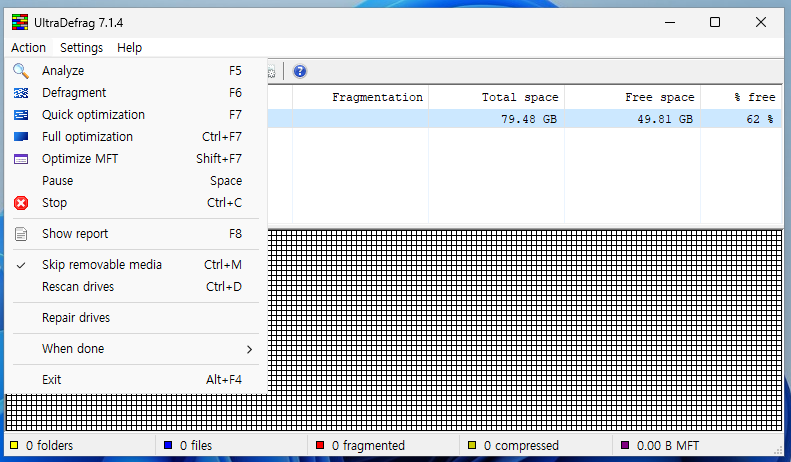Screen dimensions: 791x462
Task: Click the F5 shortcut label beside Analyze
Action: click(235, 71)
